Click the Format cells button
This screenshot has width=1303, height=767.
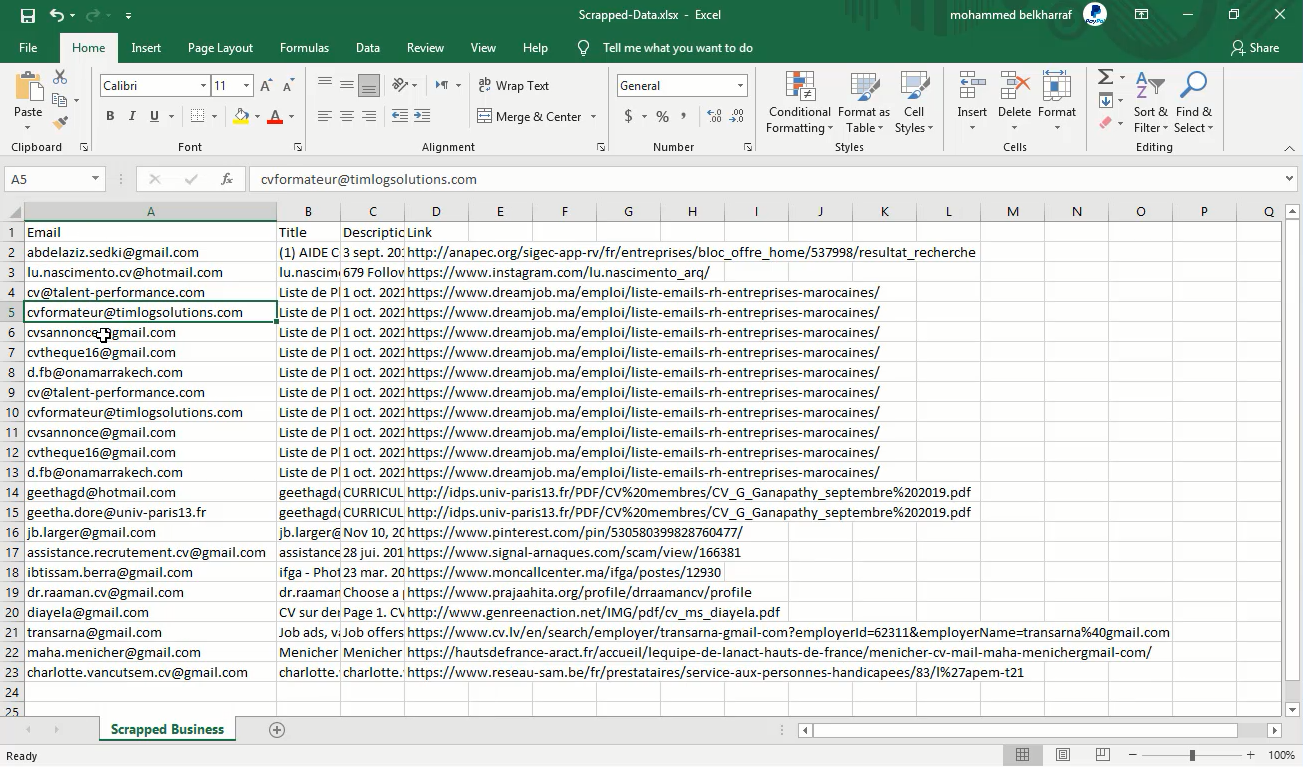click(x=1057, y=102)
